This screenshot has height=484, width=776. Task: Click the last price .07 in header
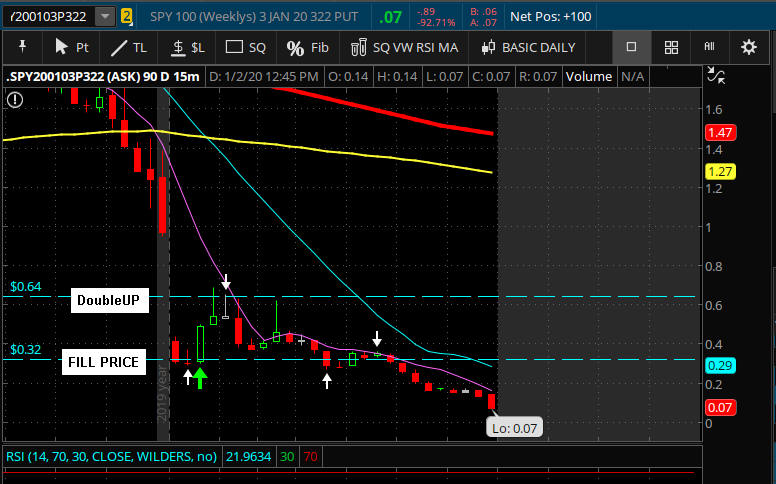390,17
